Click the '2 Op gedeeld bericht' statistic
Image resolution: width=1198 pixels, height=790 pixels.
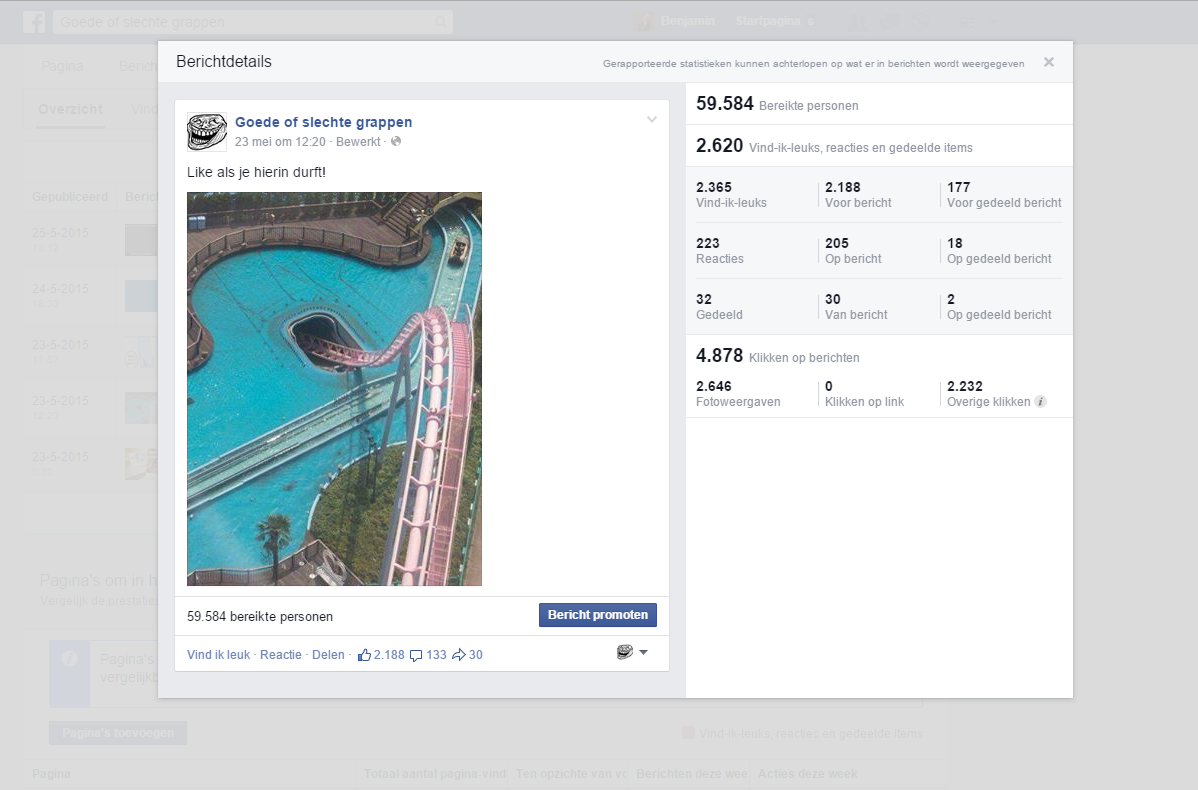pos(999,306)
